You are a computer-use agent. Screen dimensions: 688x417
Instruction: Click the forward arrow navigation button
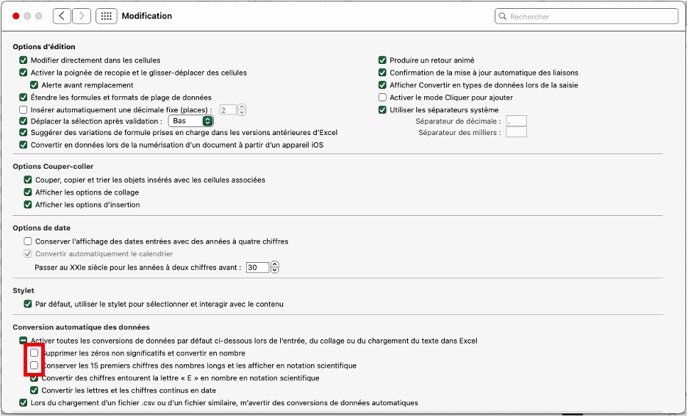pyautogui.click(x=82, y=16)
